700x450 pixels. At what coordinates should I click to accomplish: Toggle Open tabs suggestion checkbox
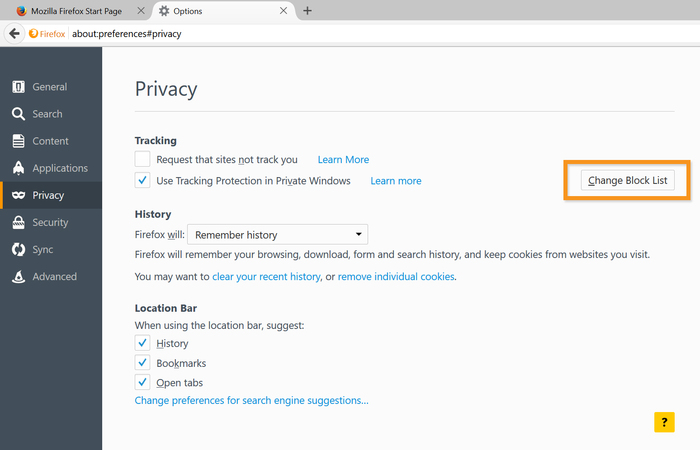coord(143,383)
